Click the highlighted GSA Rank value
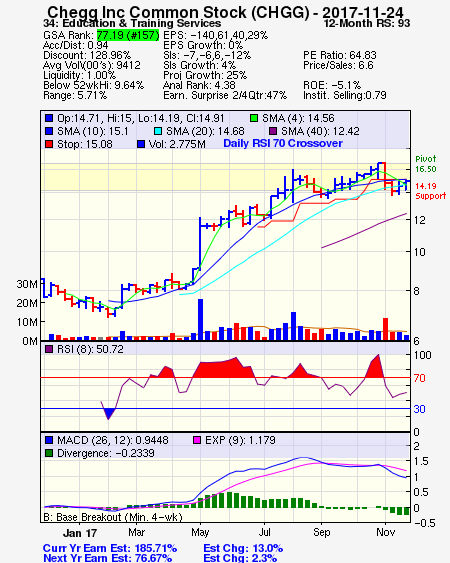 [128, 35]
